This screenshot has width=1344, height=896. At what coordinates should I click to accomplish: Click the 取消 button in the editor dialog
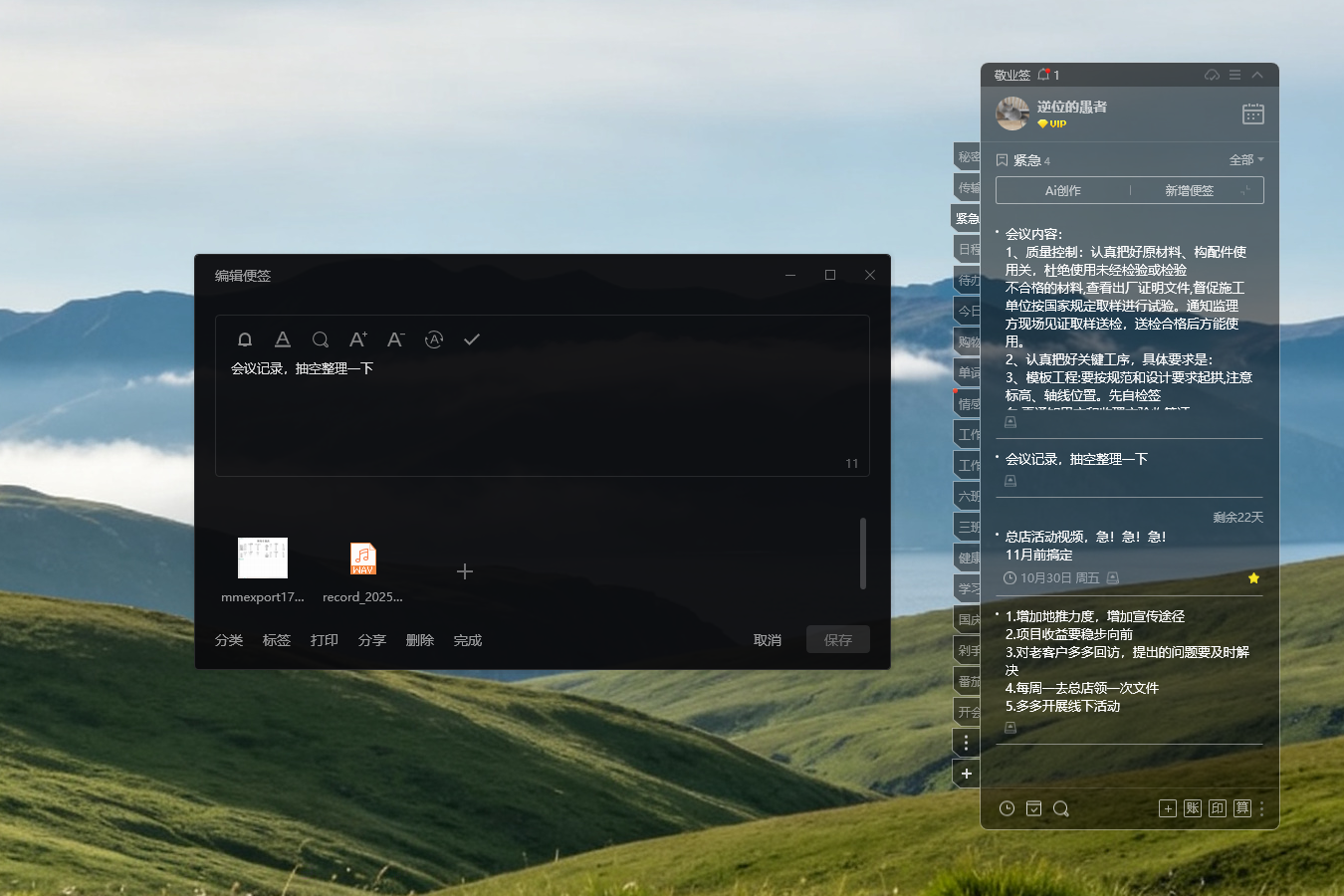coord(768,640)
